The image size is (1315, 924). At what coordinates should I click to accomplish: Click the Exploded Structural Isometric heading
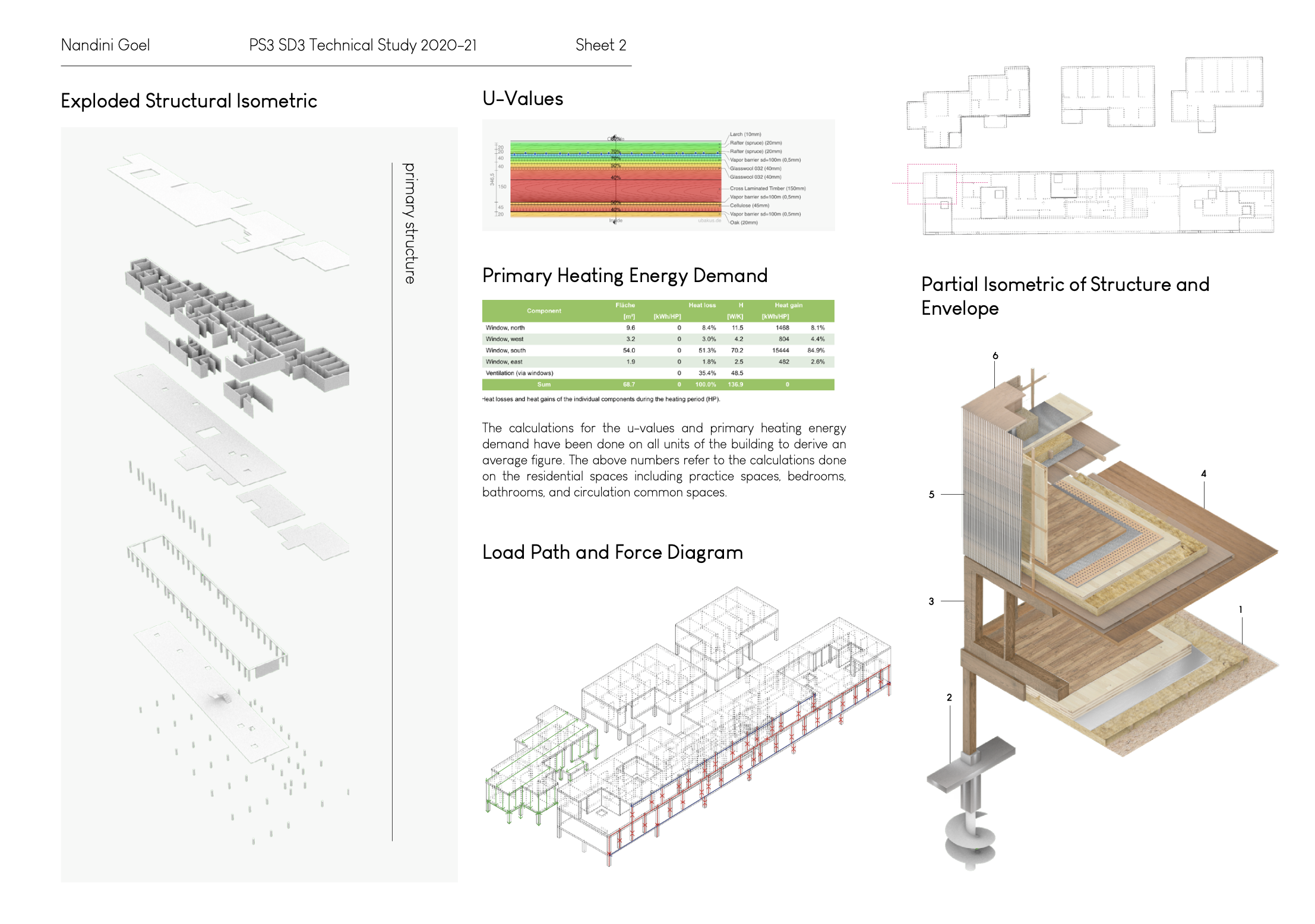pos(189,101)
